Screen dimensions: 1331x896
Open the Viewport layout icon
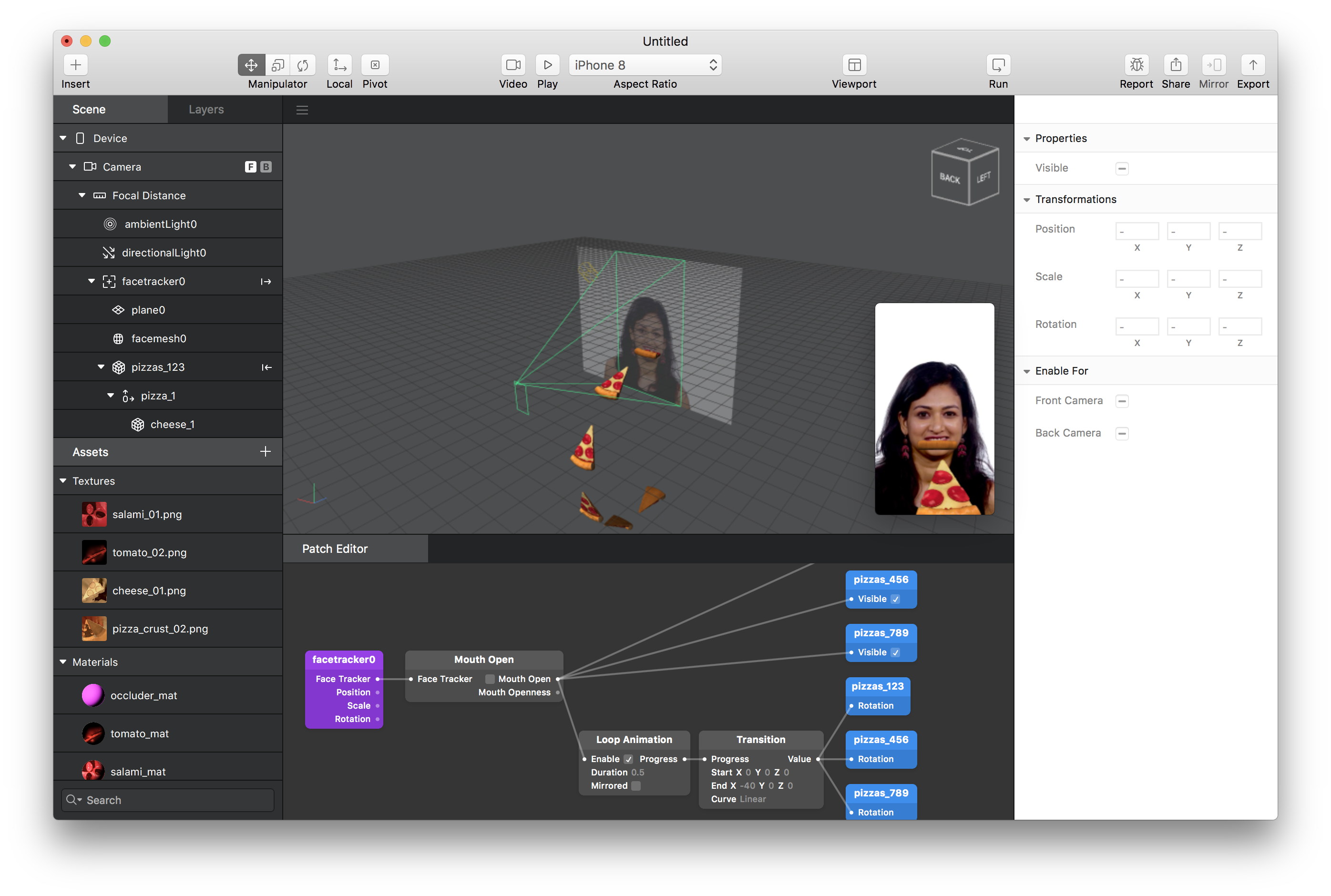pos(854,65)
